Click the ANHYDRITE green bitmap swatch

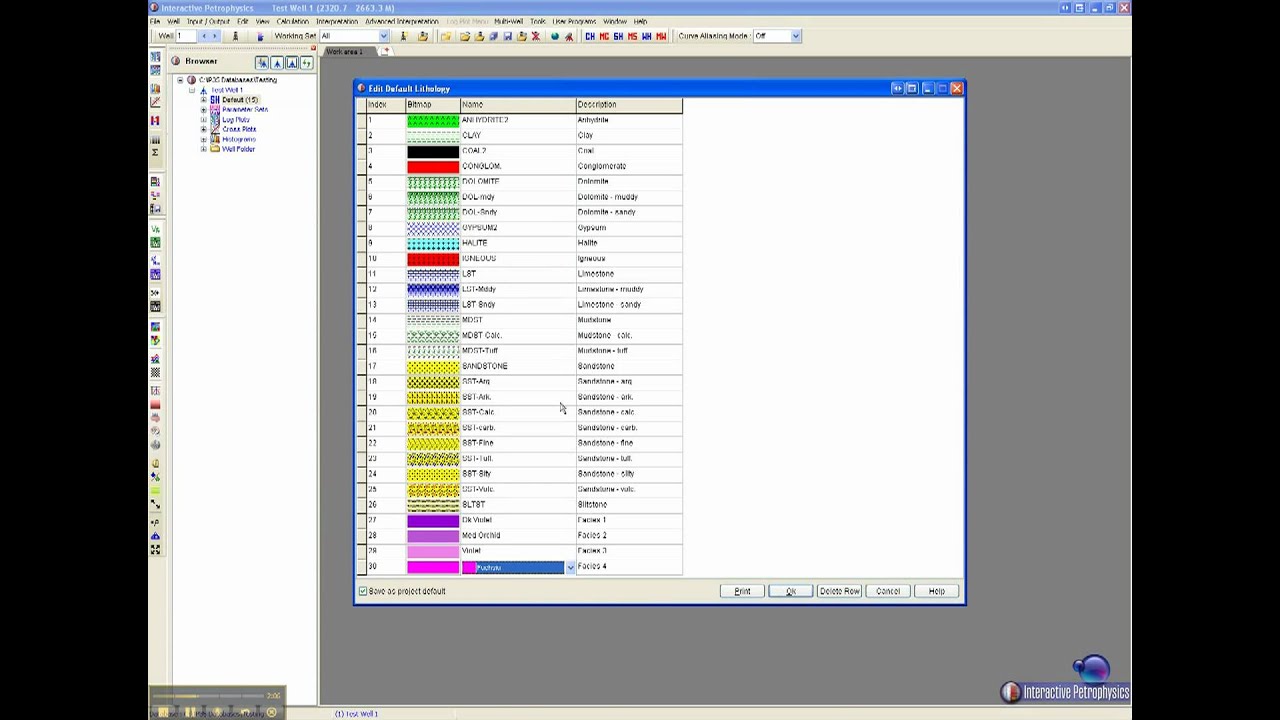tap(433, 120)
